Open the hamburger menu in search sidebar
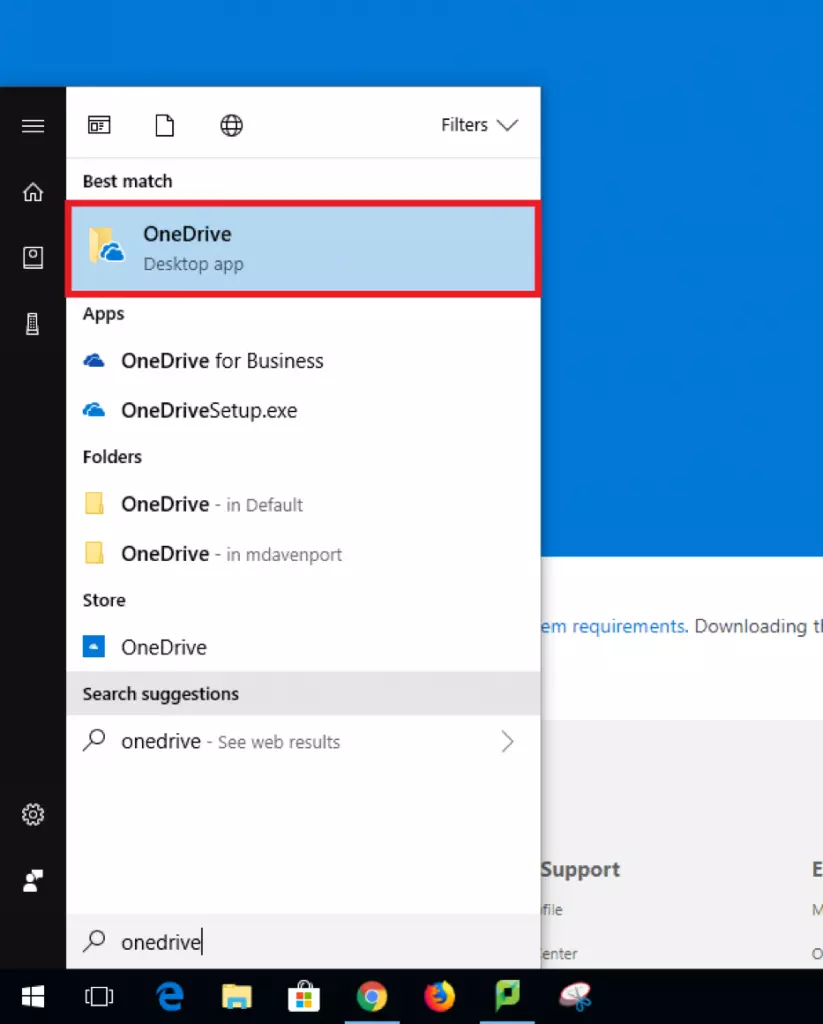Screen dimensions: 823x1024 pos(33,125)
